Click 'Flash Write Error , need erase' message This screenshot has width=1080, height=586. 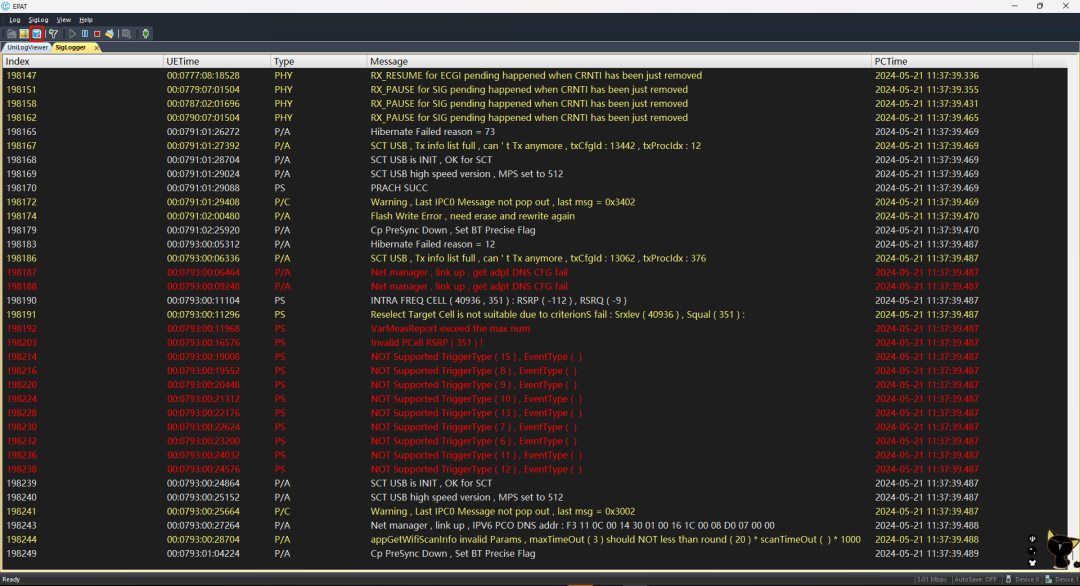click(x=472, y=216)
